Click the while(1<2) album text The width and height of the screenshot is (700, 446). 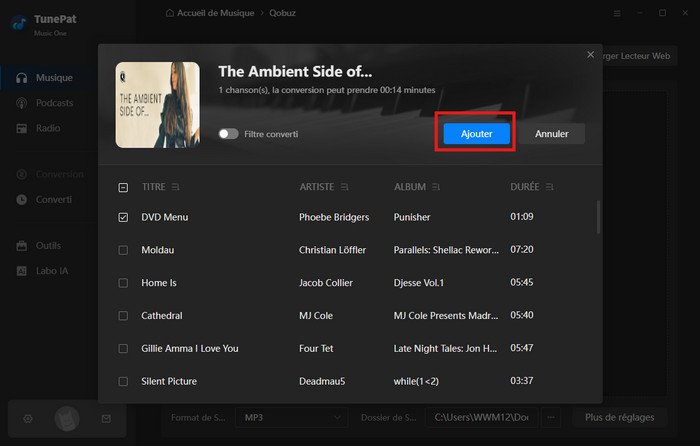(x=416, y=381)
